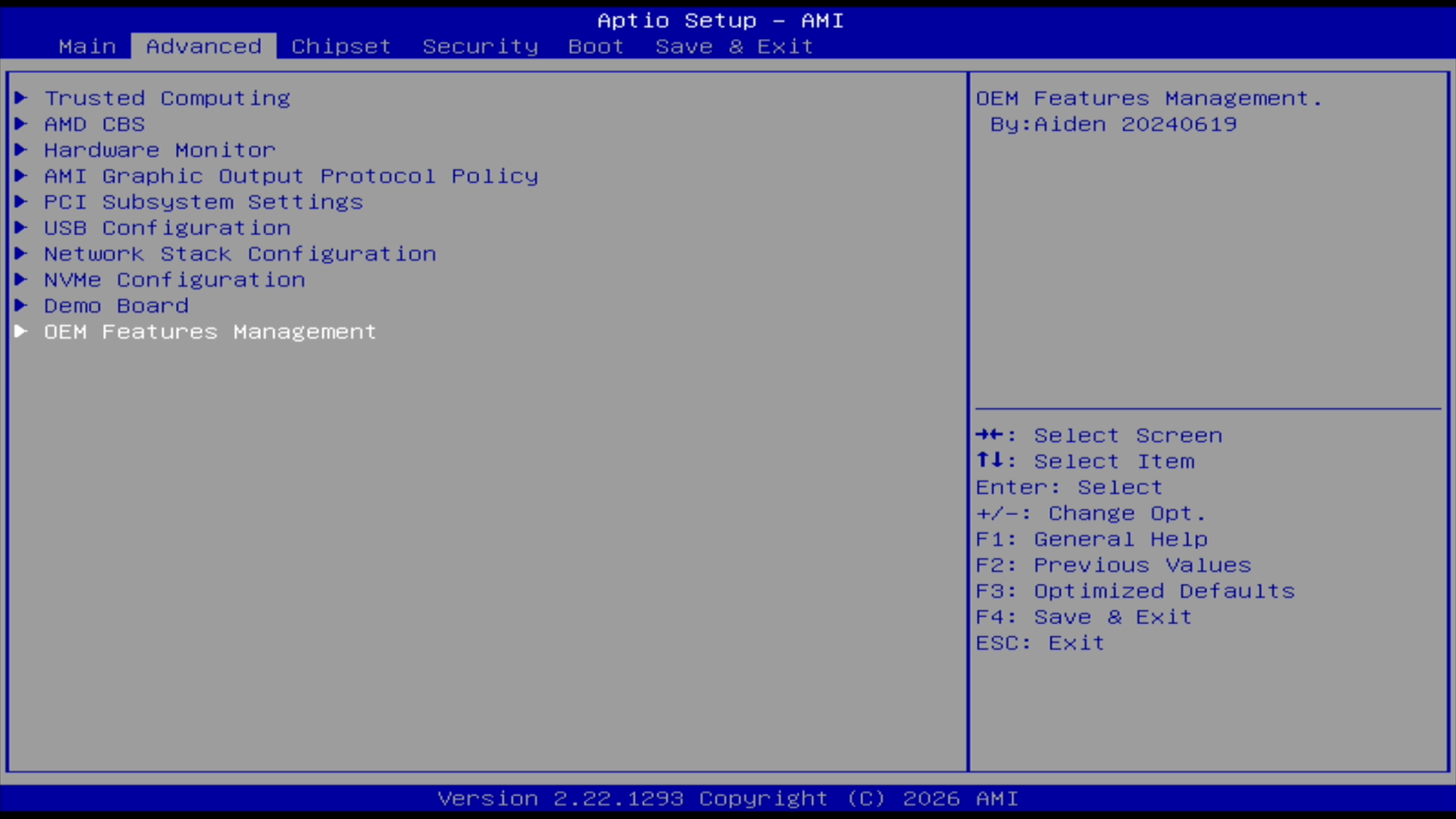Open AMD CBS submenu
Viewport: 1456px width, 819px height.
tap(94, 125)
